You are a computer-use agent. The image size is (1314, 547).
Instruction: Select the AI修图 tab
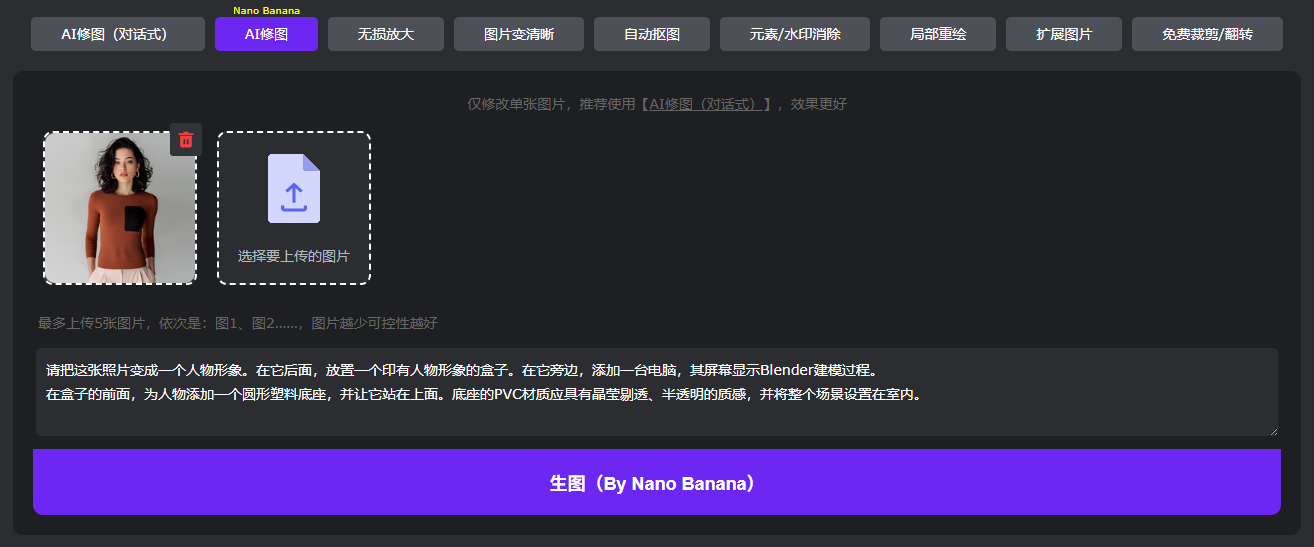[x=266, y=34]
